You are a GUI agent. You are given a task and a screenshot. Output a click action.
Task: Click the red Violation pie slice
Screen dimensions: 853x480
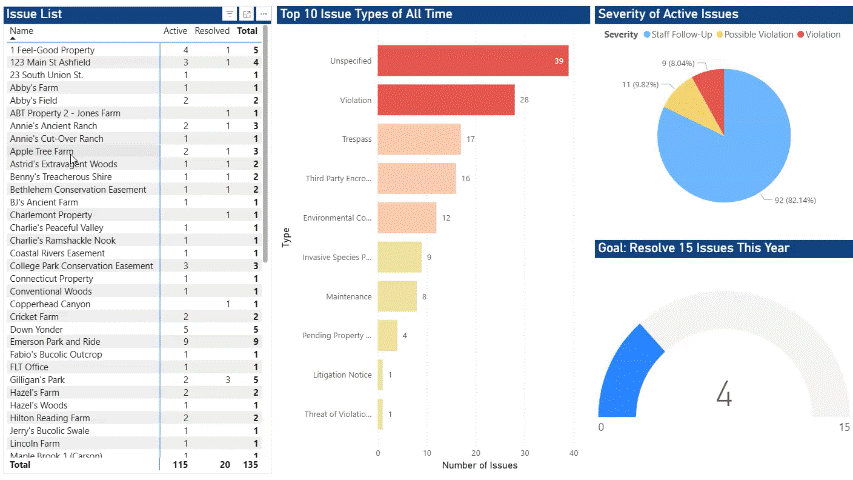point(713,95)
